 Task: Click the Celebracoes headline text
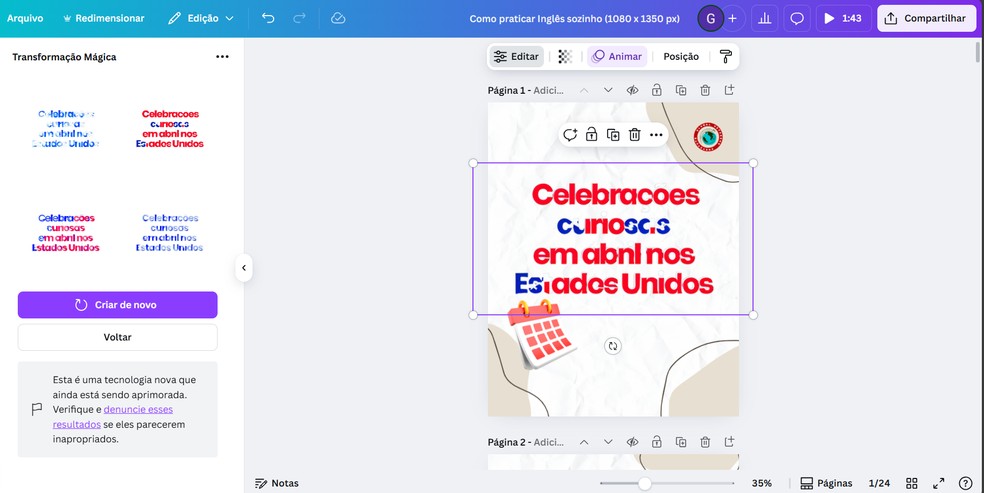616,194
